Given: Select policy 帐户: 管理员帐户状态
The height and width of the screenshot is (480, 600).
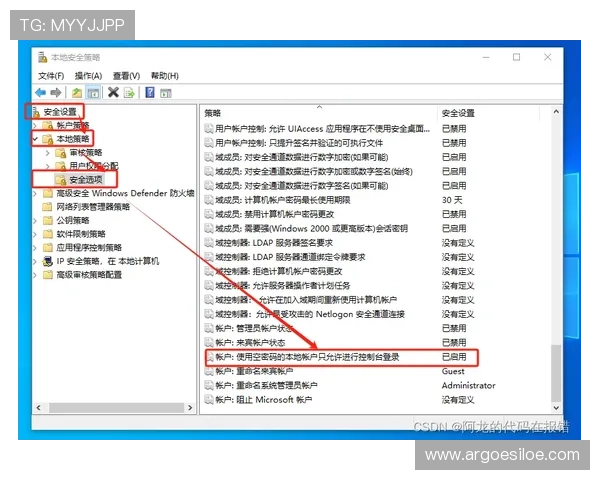Looking at the screenshot, I should pos(254,328).
